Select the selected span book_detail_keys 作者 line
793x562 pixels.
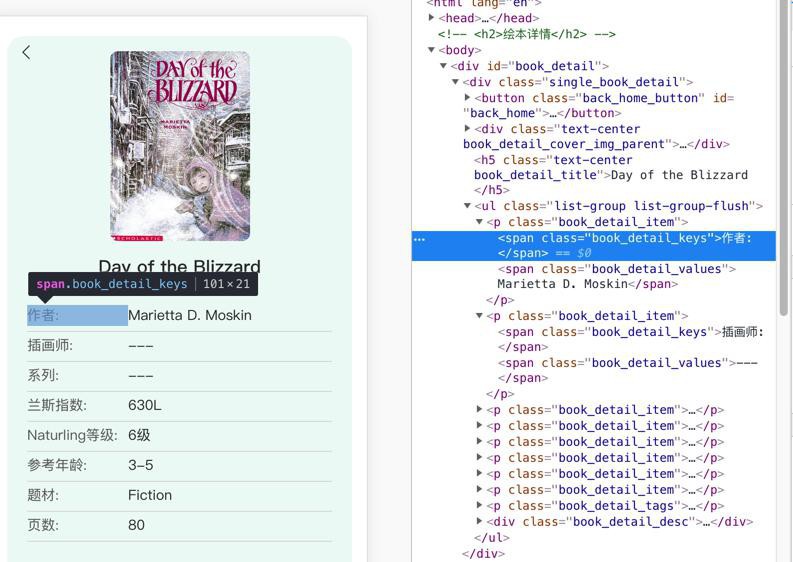click(x=594, y=246)
